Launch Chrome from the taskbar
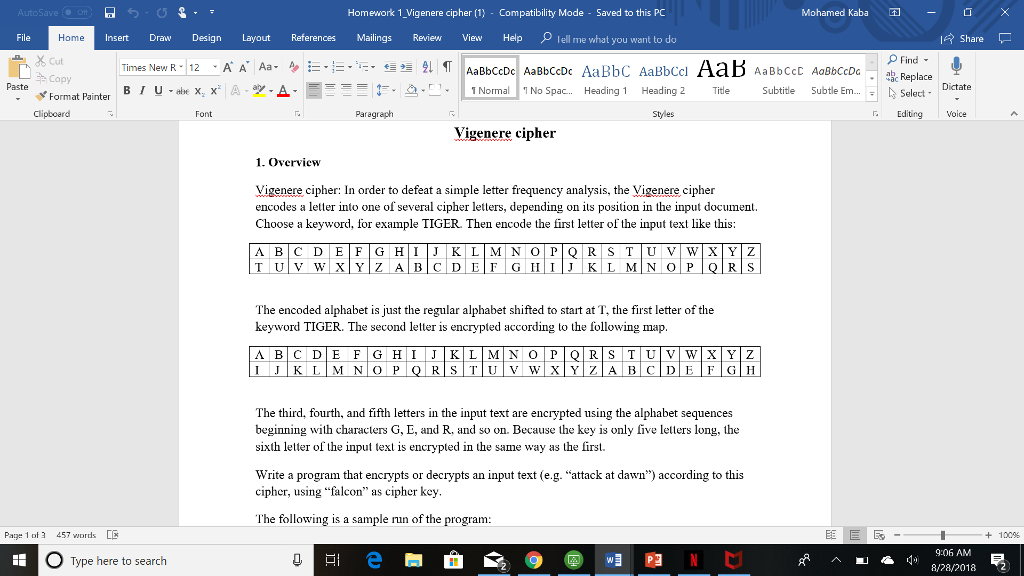1024x576 pixels. pyautogui.click(x=533, y=562)
